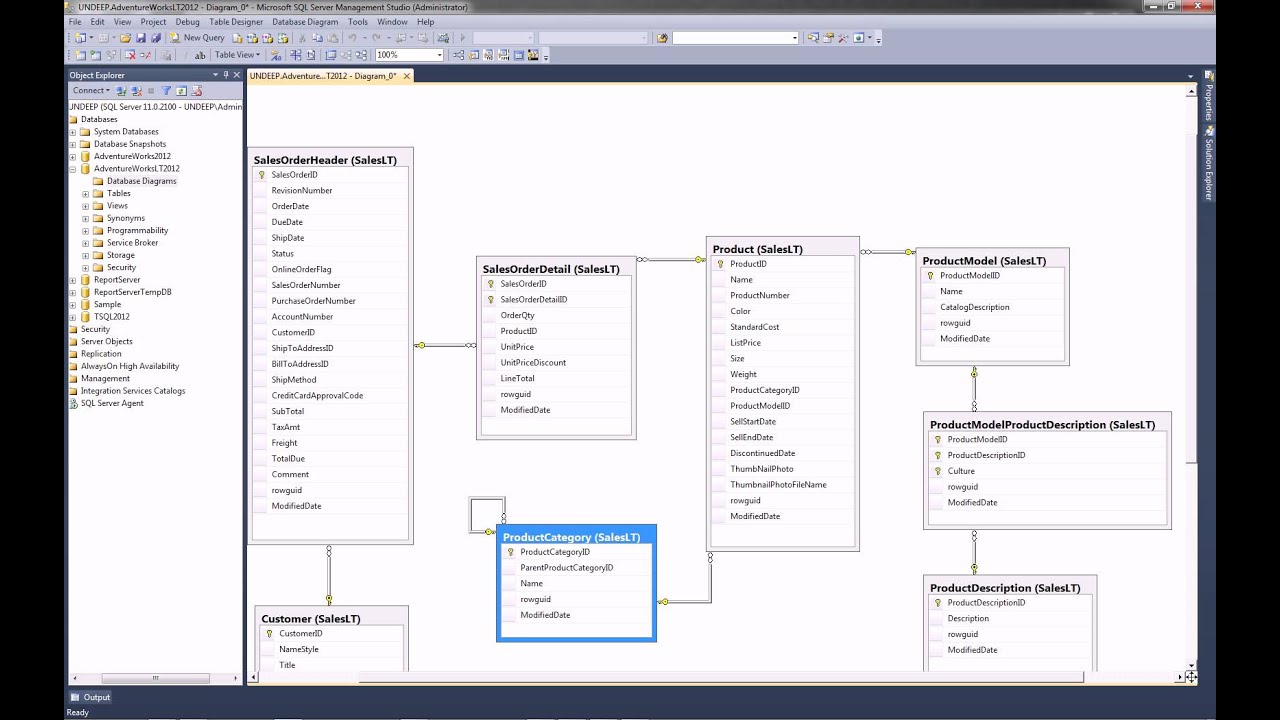Click the Relationships icon in diagram toolbar
The image size is (1280, 720).
[458, 55]
